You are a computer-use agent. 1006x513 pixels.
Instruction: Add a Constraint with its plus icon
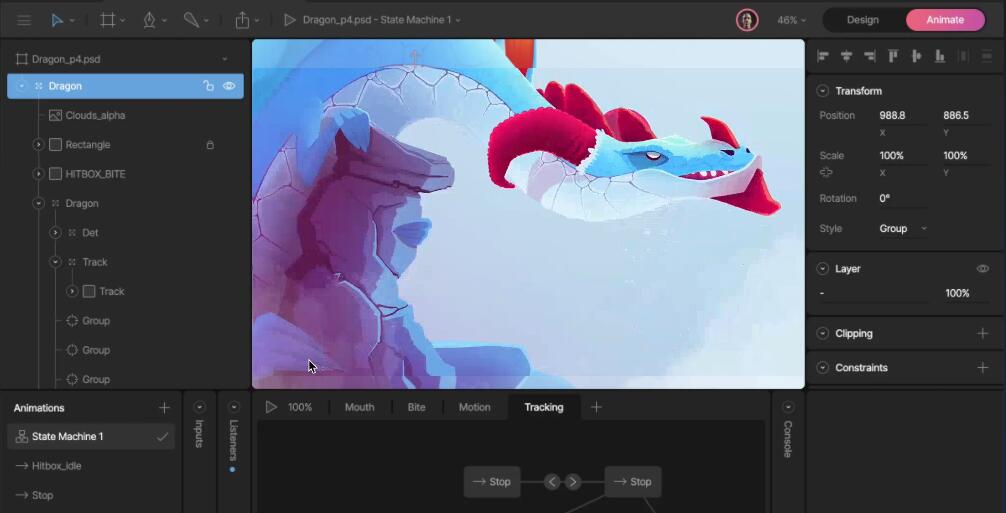click(x=982, y=367)
